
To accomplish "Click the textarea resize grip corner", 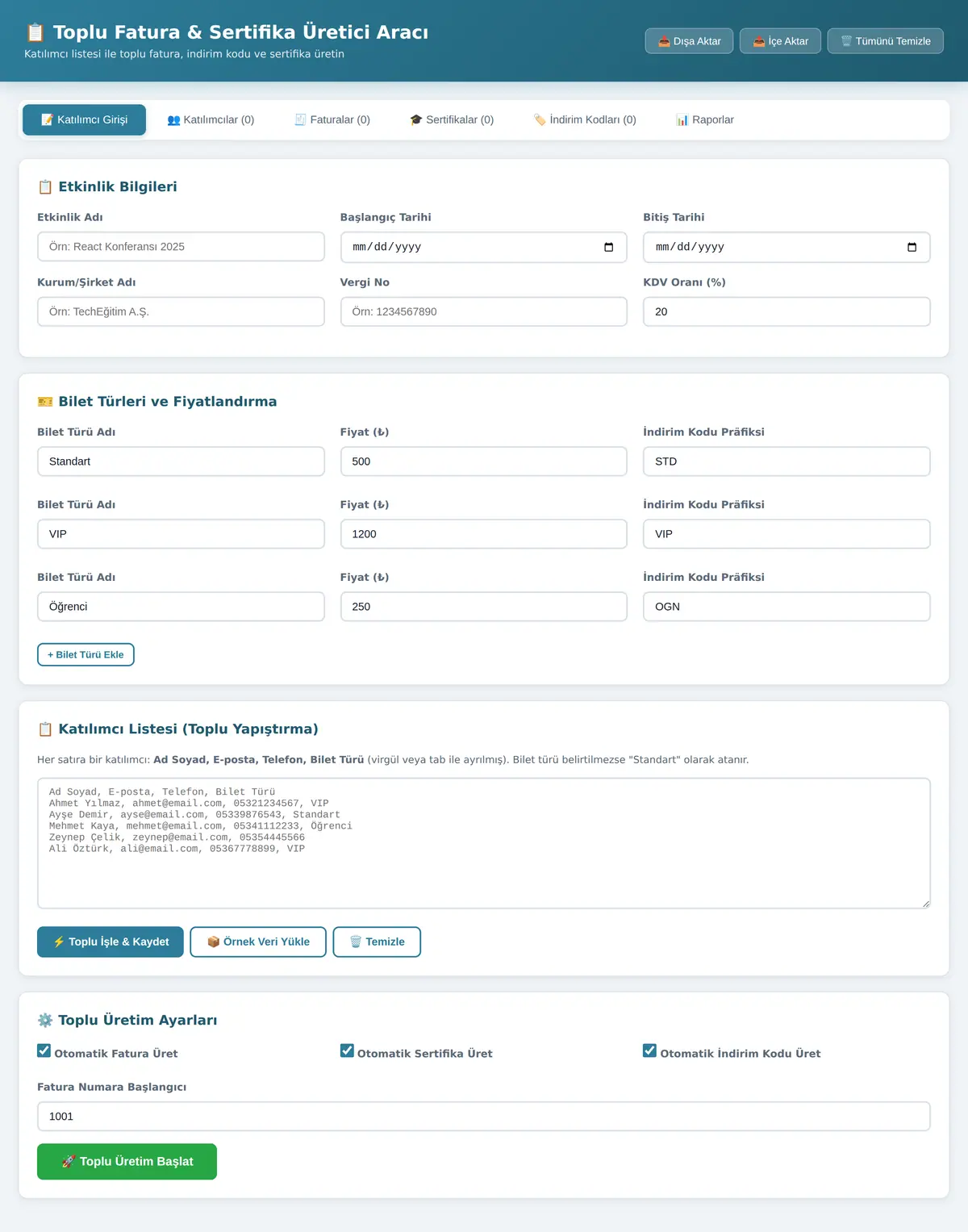I will (x=925, y=904).
